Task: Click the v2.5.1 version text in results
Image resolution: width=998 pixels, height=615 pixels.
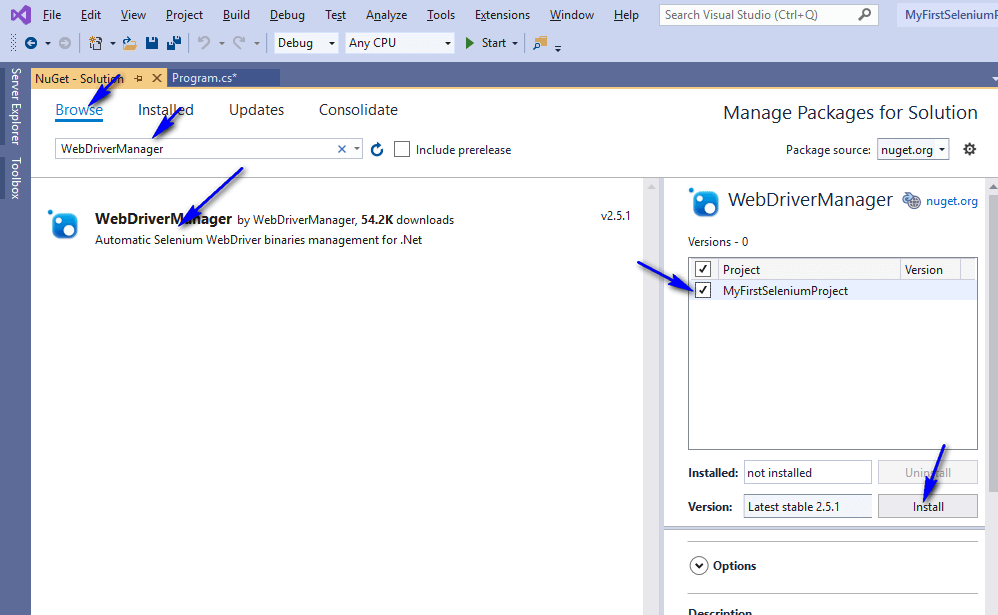Action: 615,216
